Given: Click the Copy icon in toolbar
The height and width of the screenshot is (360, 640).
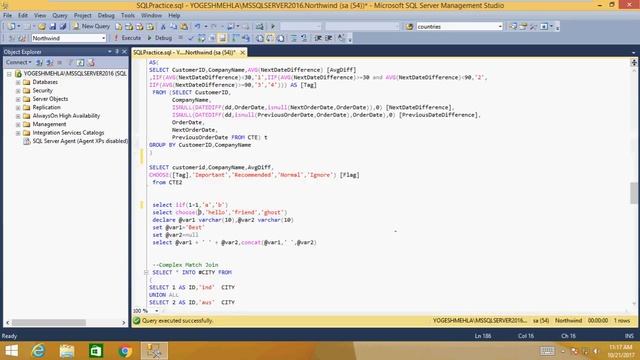Looking at the screenshot, I should tap(173, 27).
